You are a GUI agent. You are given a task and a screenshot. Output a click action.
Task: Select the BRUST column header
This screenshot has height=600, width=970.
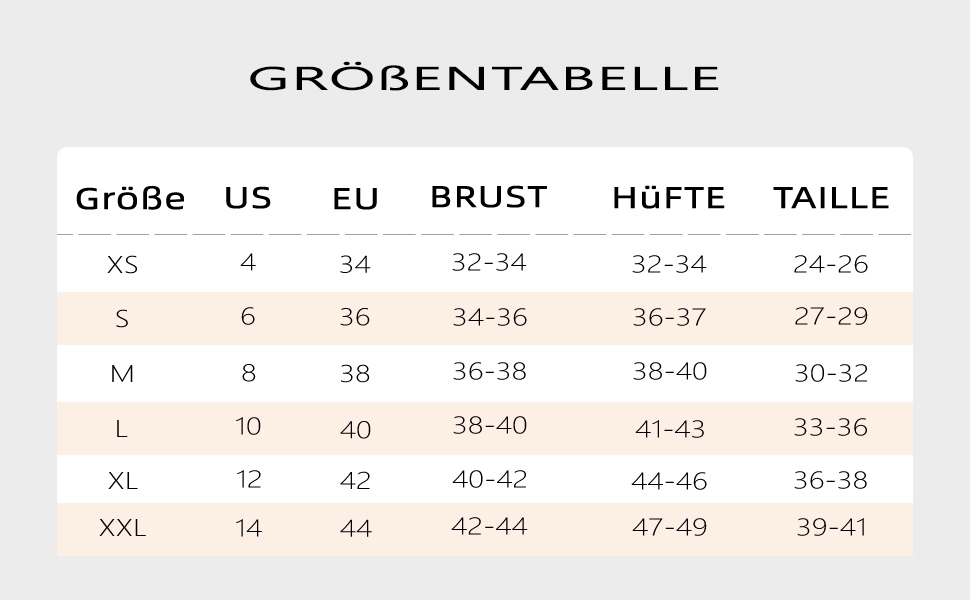(489, 197)
